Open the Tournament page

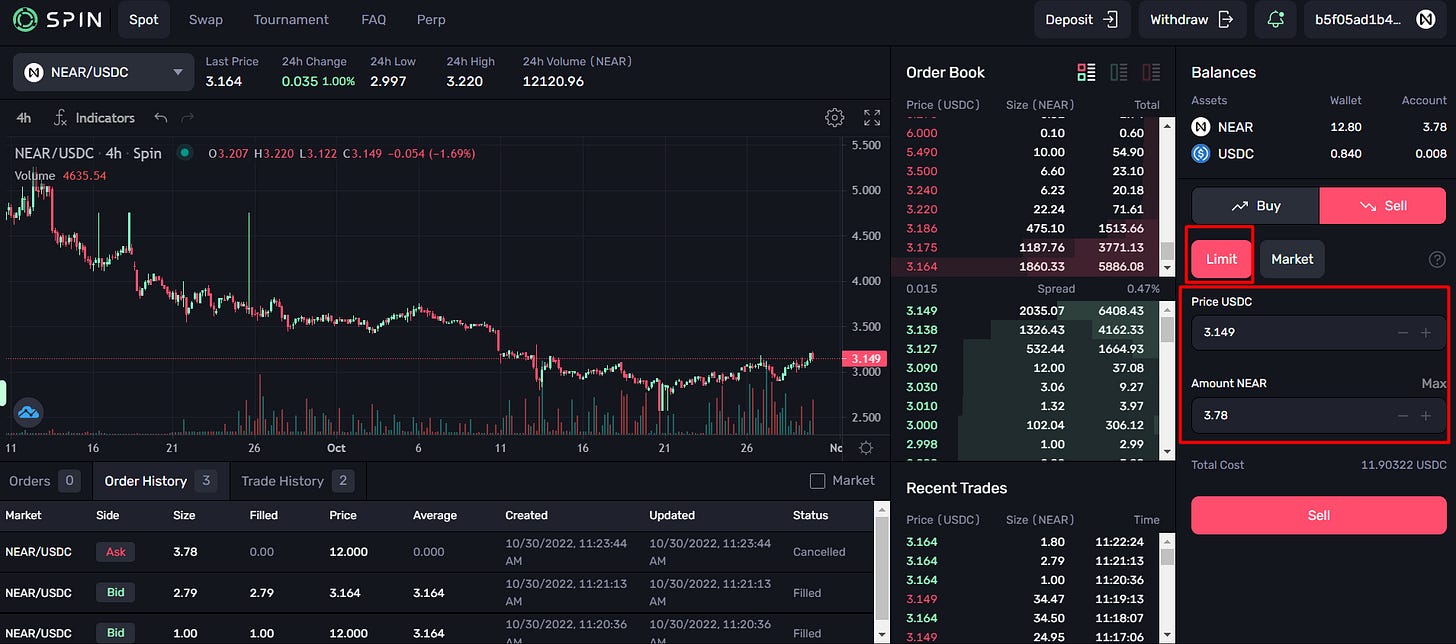[291, 19]
